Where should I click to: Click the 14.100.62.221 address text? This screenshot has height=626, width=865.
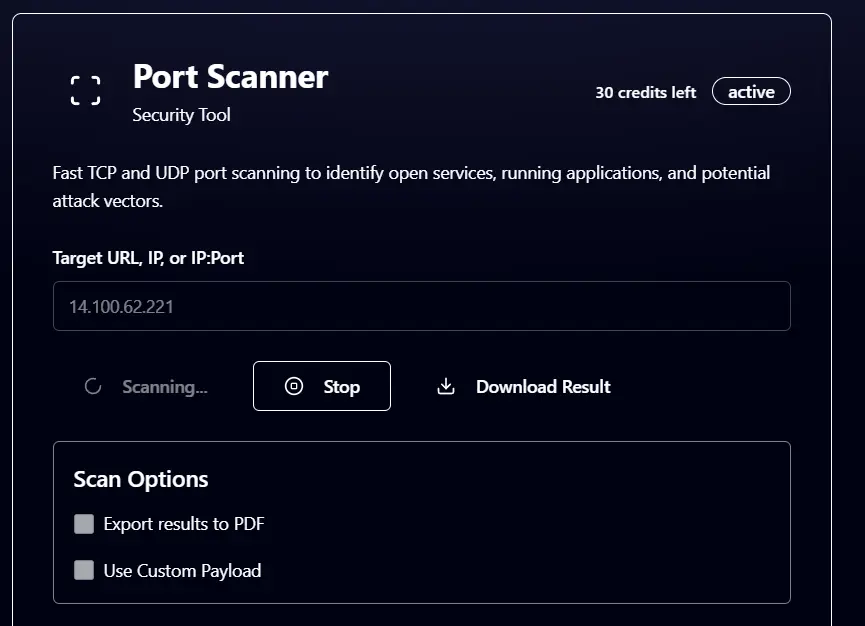121,307
